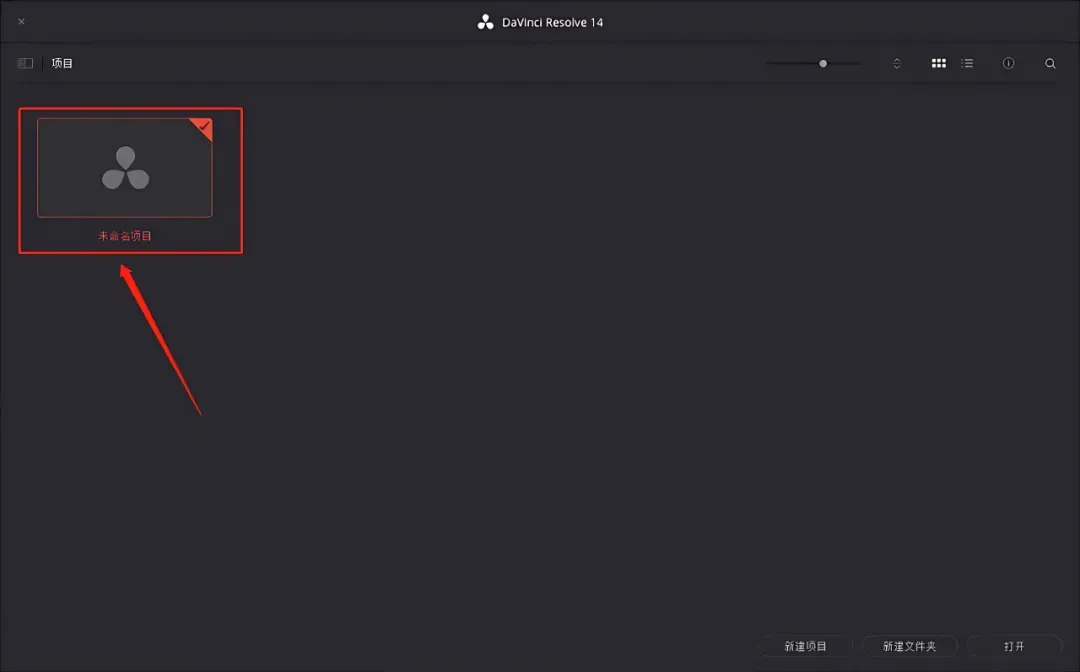Click the 新建项目 button
Image resolution: width=1080 pixels, height=672 pixels.
point(805,647)
